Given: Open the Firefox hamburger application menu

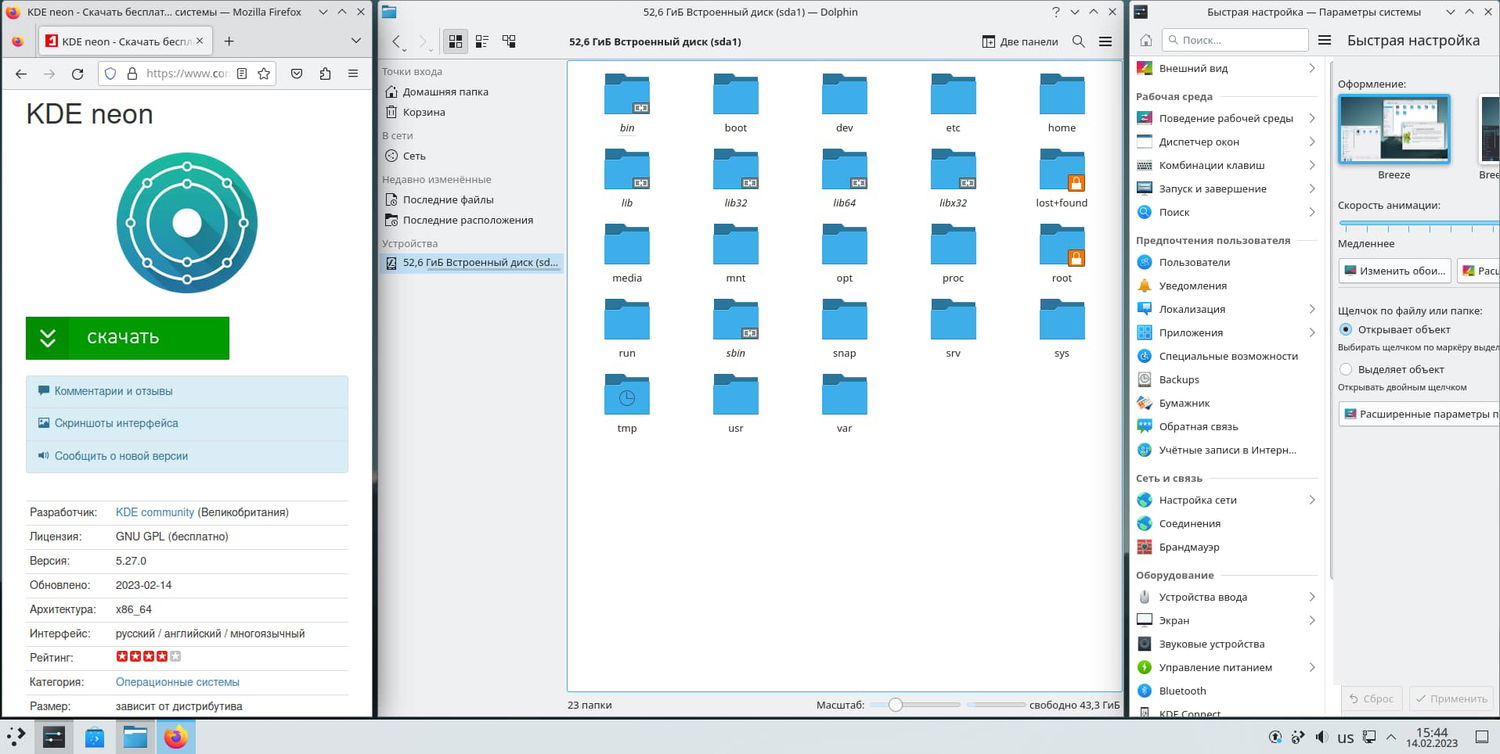Looking at the screenshot, I should coord(353,74).
